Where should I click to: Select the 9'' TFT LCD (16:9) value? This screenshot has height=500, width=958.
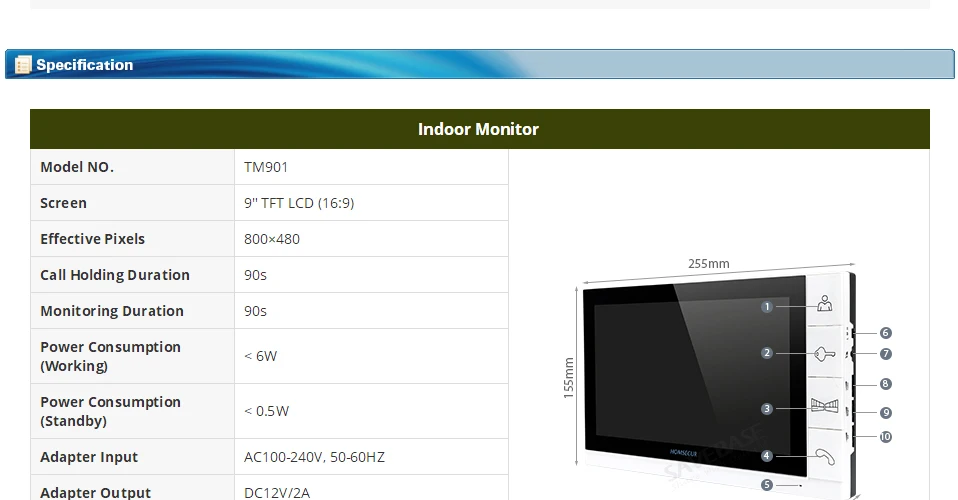(x=299, y=203)
